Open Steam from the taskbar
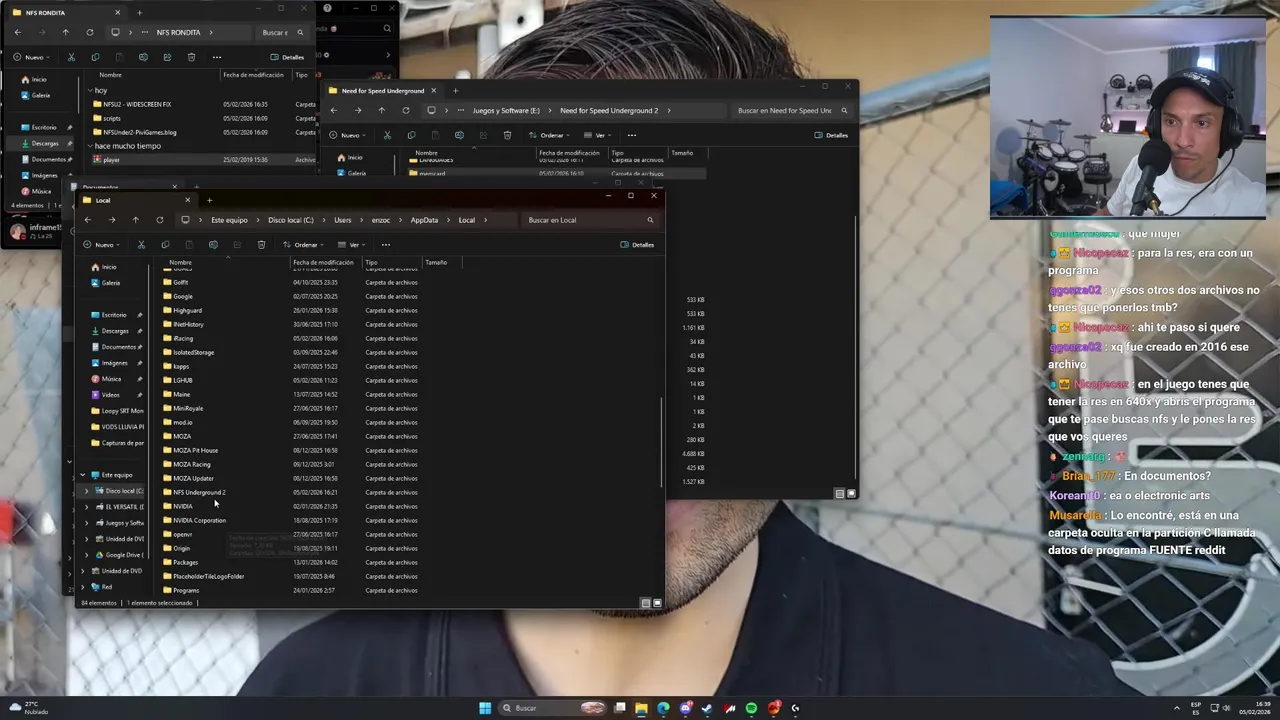Viewport: 1280px width, 720px height. pyautogui.click(x=707, y=708)
